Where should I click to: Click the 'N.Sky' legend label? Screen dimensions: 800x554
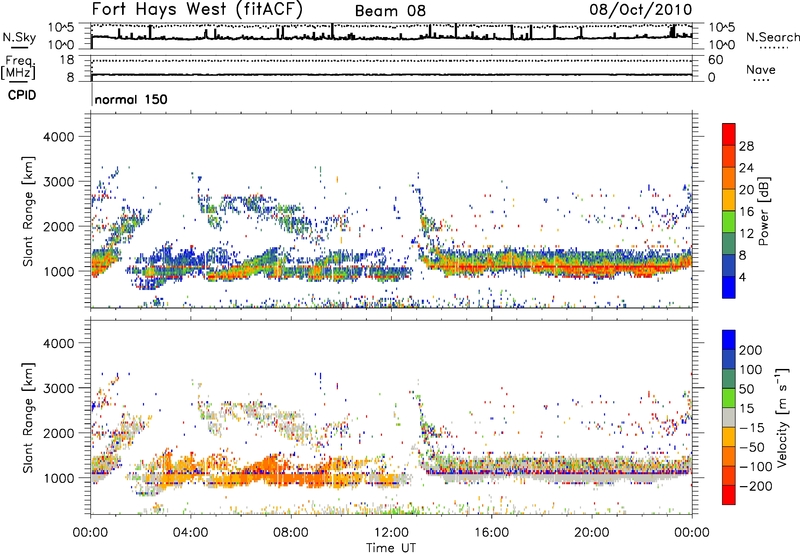[x=19, y=37]
